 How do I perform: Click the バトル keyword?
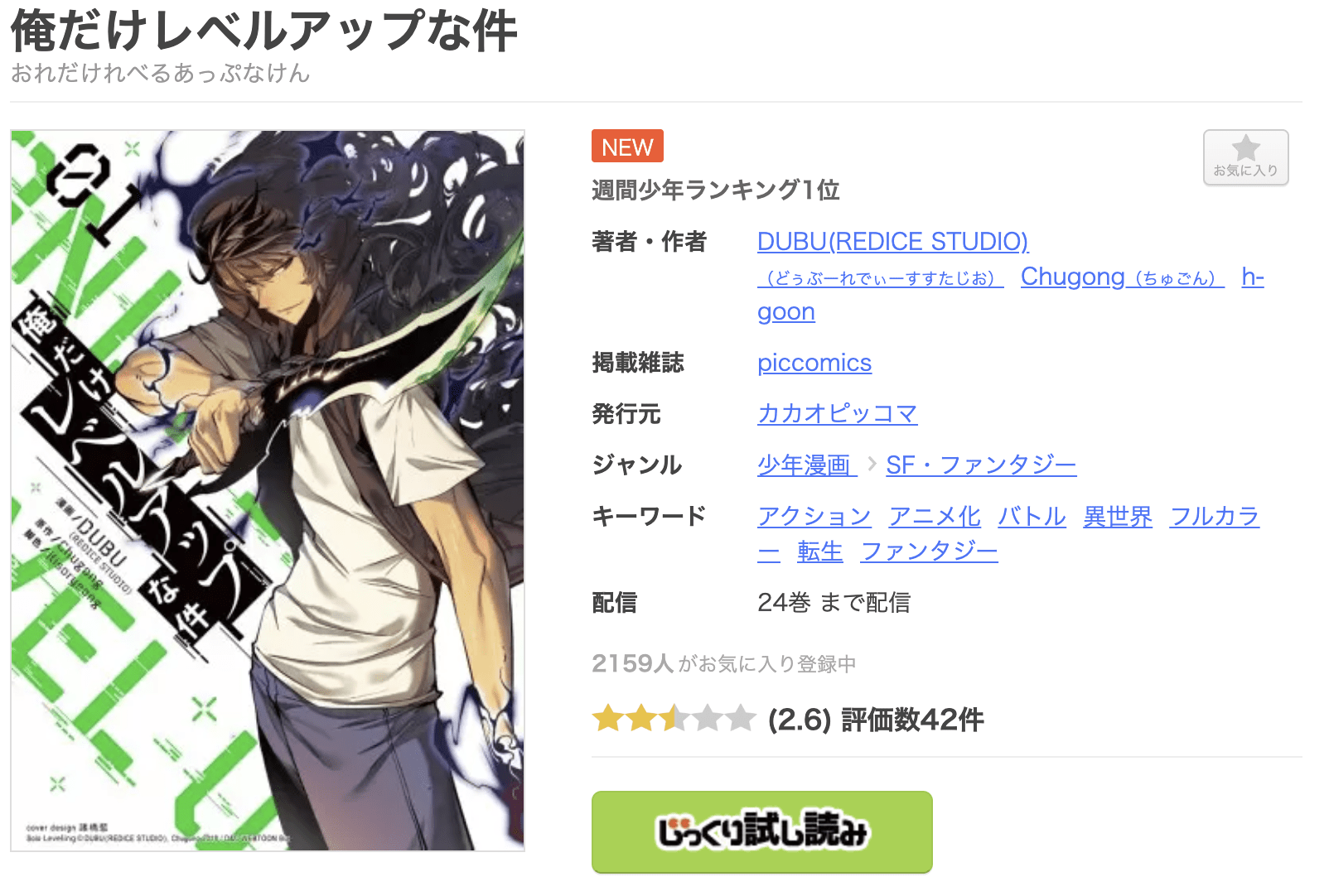tap(1032, 516)
